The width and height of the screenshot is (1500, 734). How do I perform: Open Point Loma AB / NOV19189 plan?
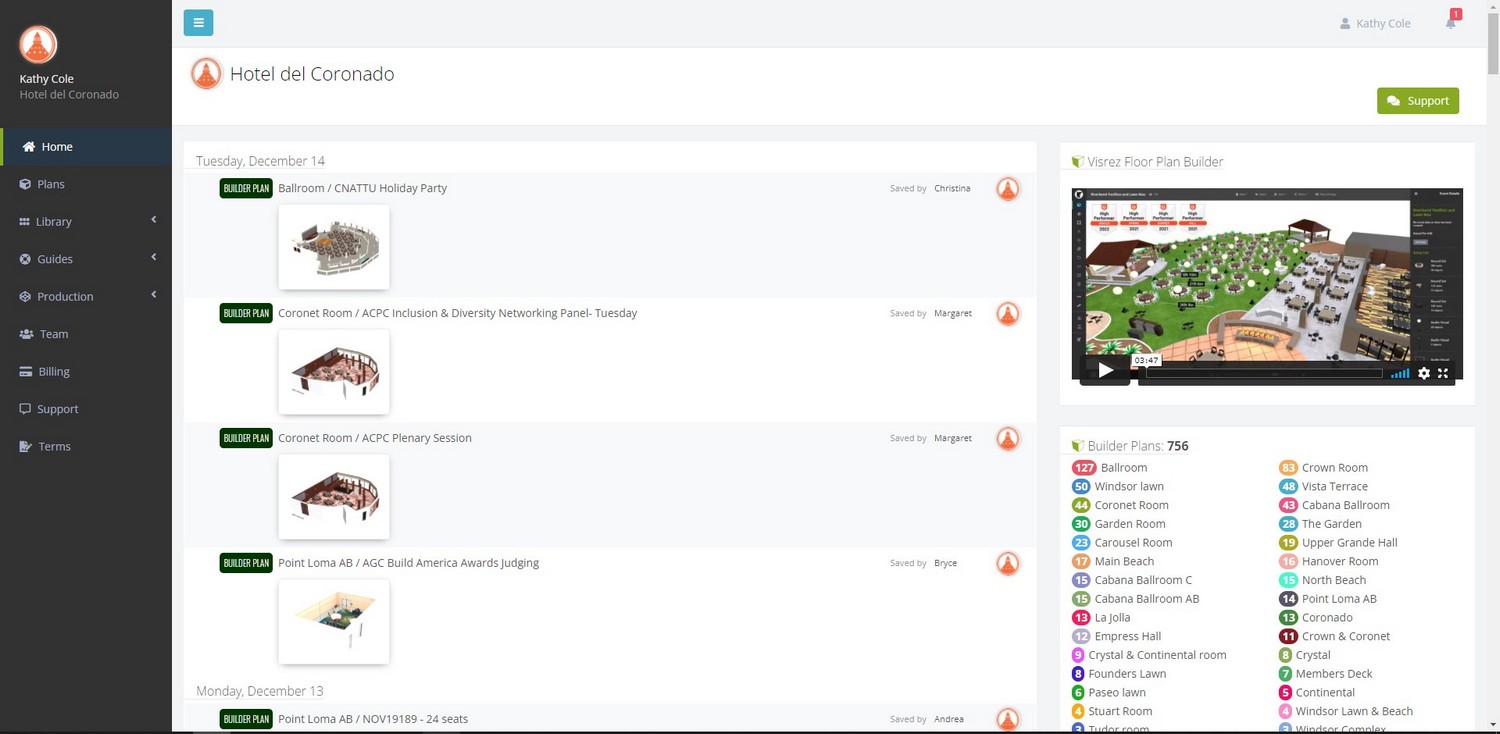[x=373, y=719]
